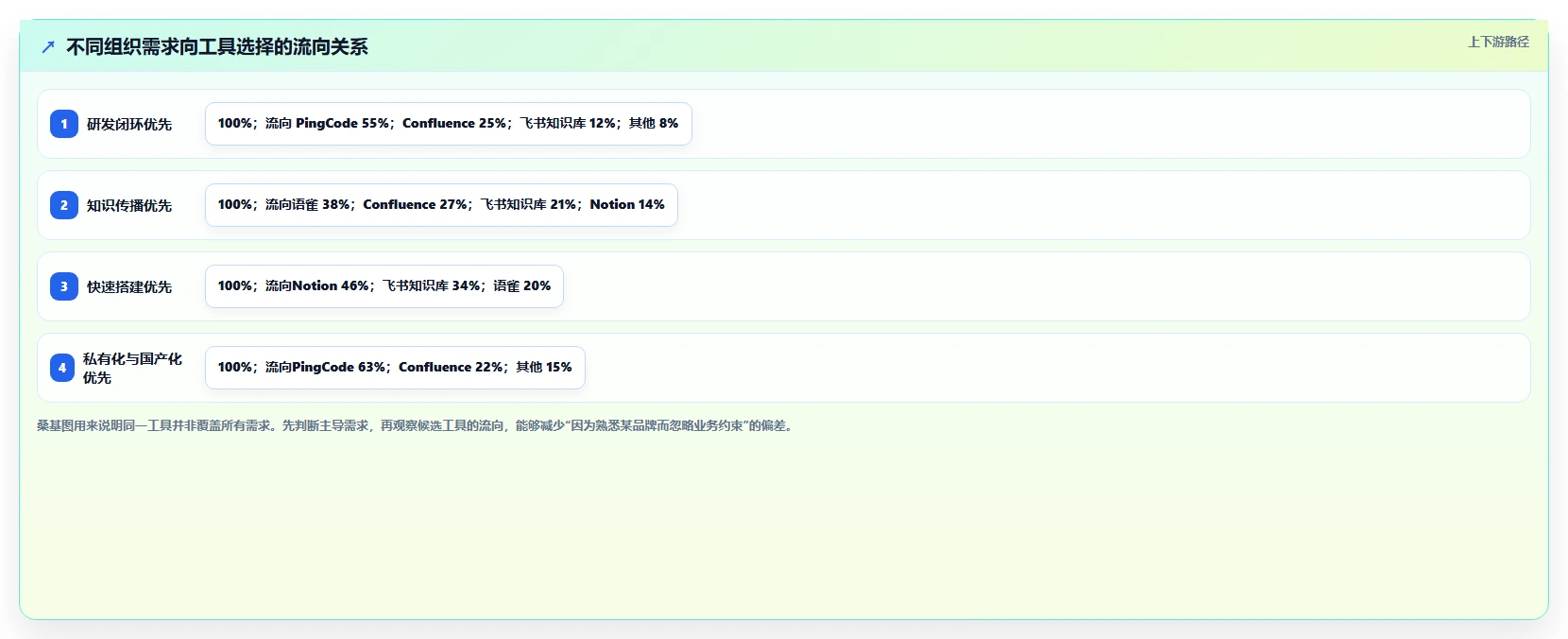Click the flow box with PingCode 63%
The height and width of the screenshot is (639, 1568).
click(395, 368)
